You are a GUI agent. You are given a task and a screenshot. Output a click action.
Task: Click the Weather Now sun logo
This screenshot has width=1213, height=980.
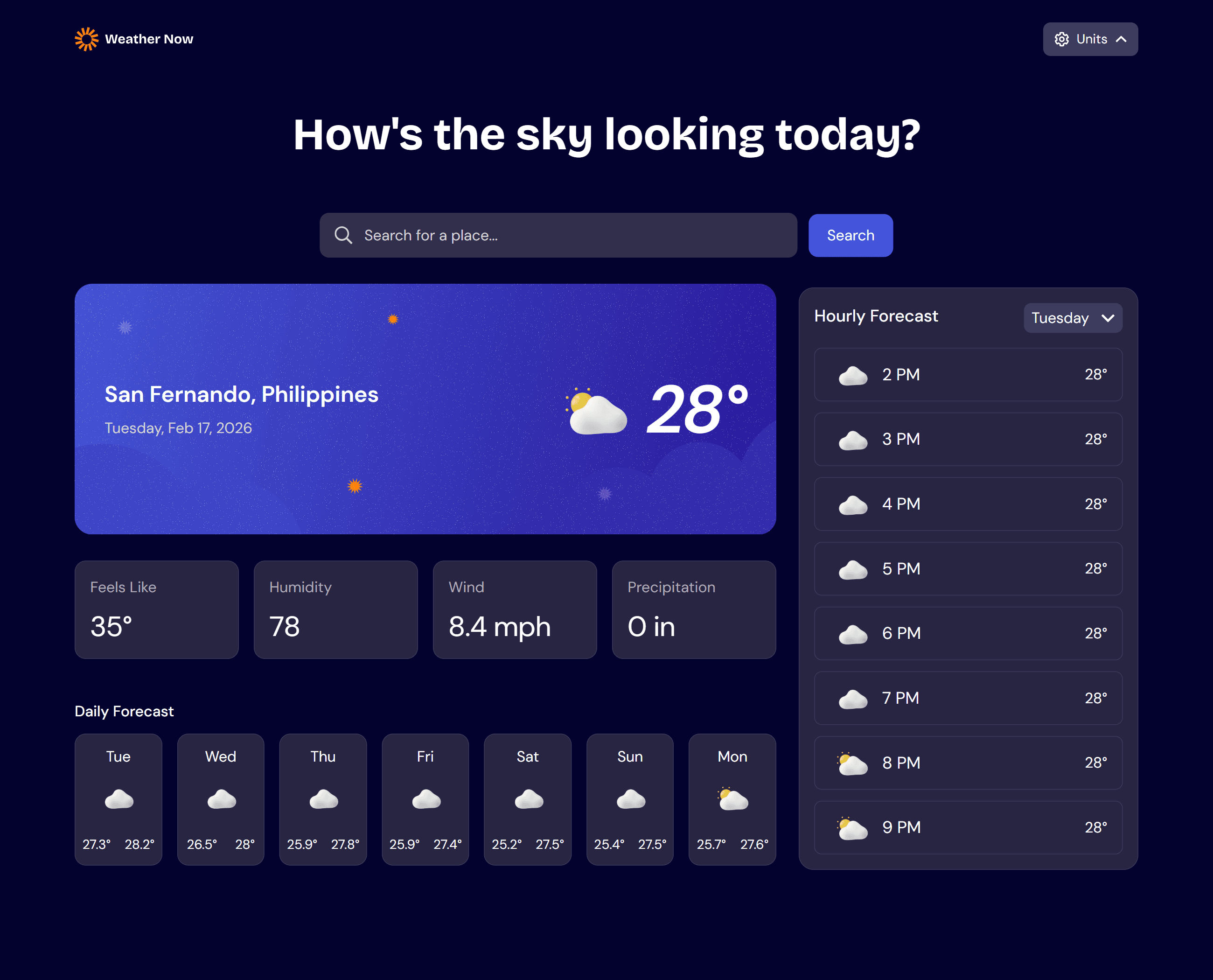87,38
